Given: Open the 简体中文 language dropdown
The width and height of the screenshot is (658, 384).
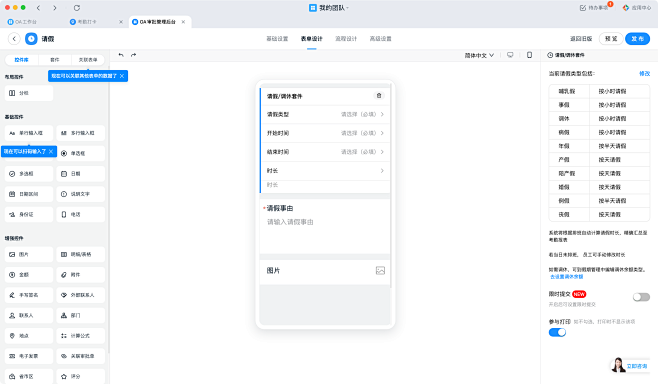Looking at the screenshot, I should 479,55.
